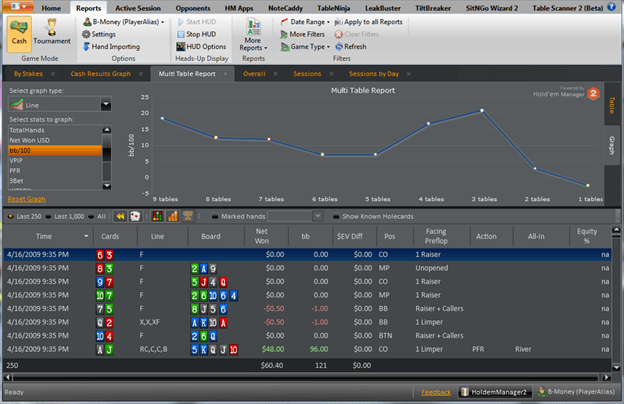Viewport: 624px width, 404px height.
Task: Open Settings with the gear icon
Action: click(99, 34)
